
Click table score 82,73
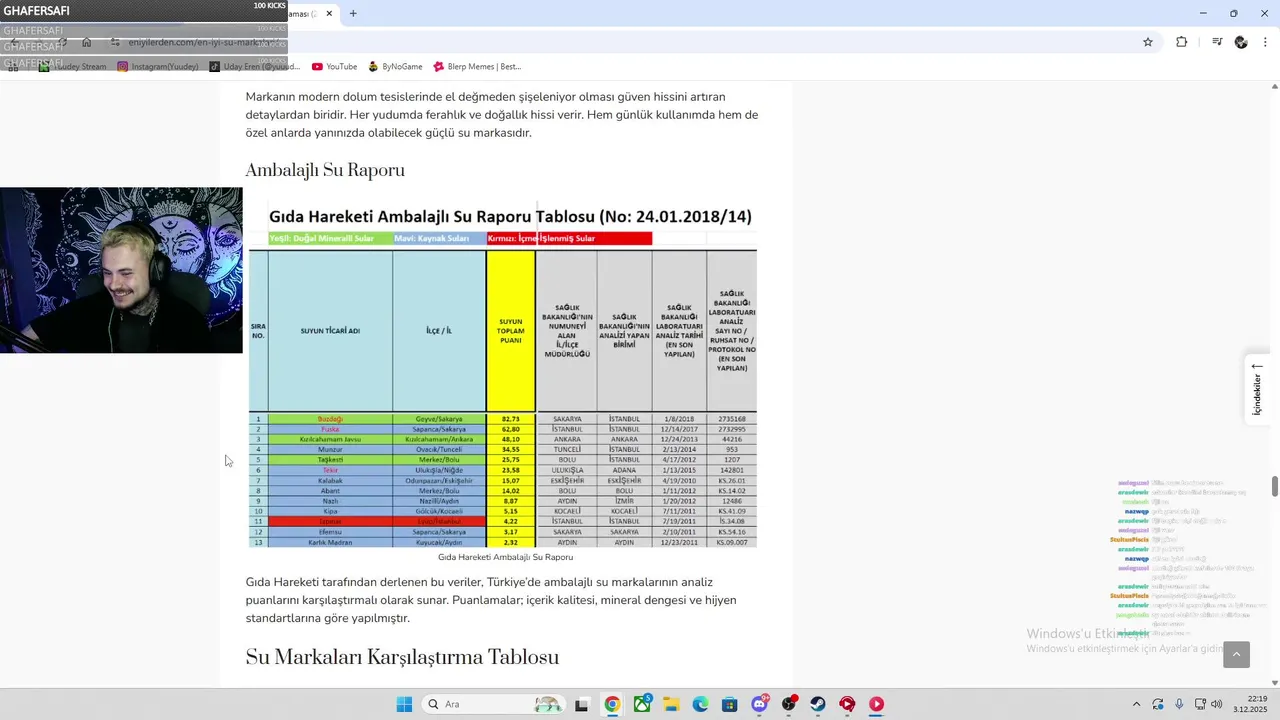pyautogui.click(x=511, y=419)
